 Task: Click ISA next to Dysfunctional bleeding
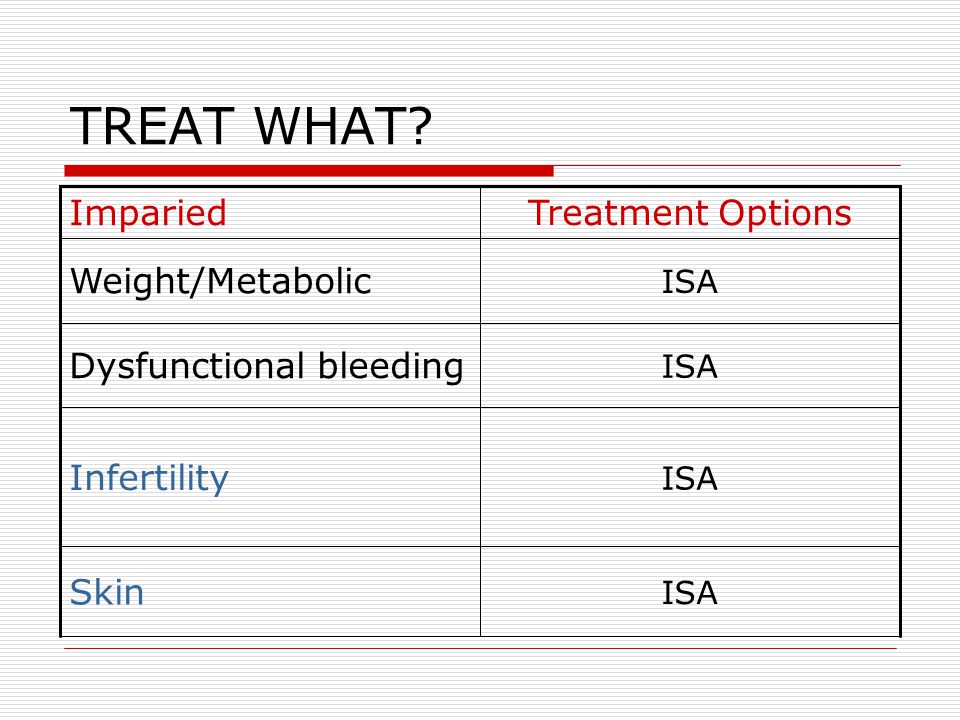coord(689,367)
